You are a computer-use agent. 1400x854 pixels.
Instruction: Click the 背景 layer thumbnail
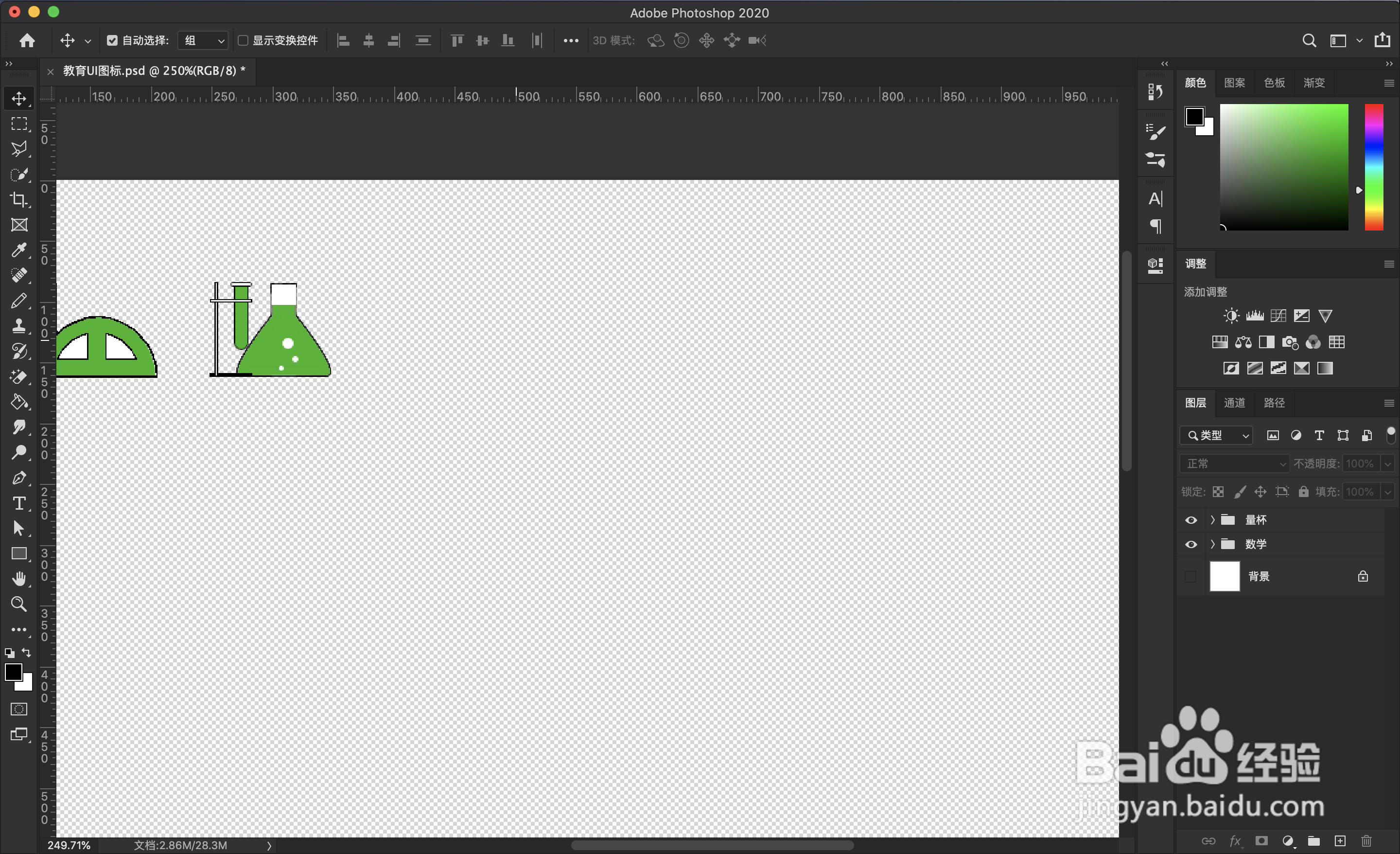click(1225, 576)
